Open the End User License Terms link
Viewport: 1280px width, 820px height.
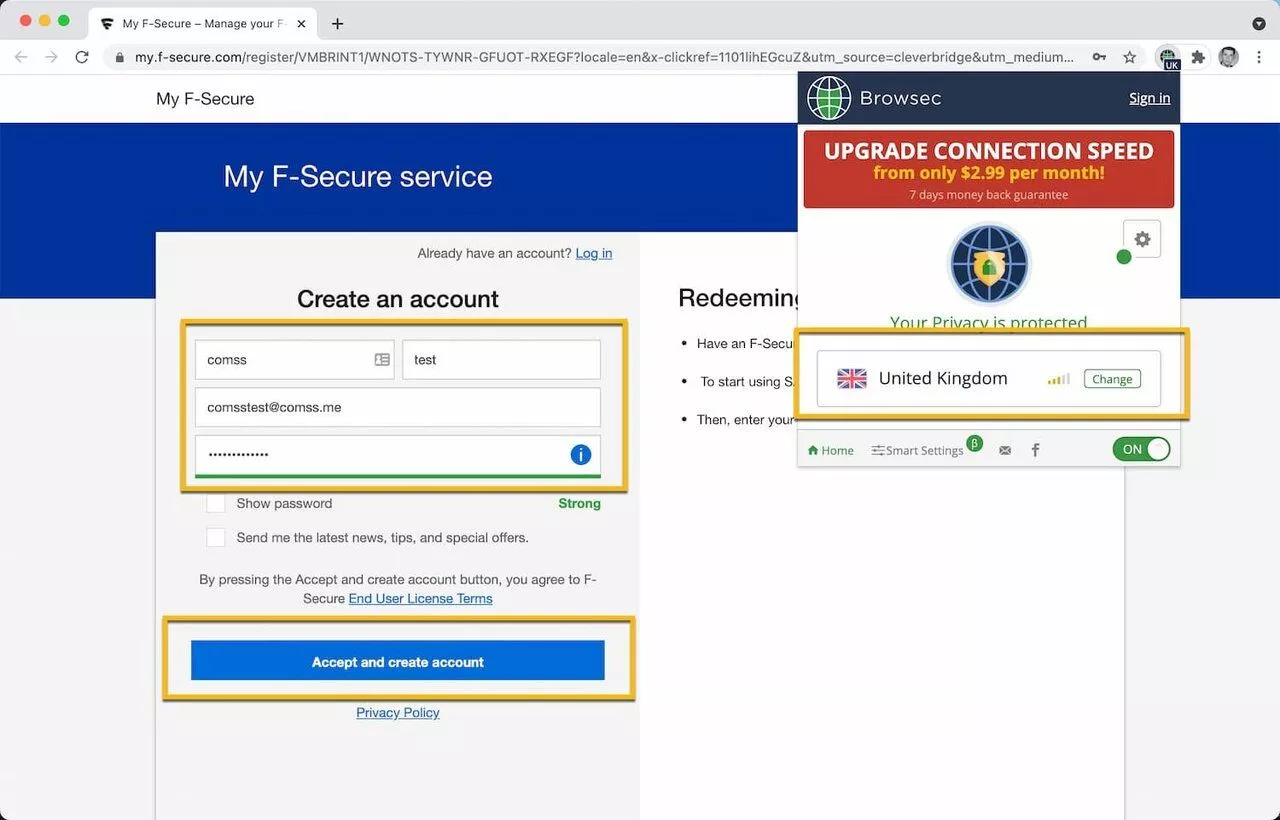(420, 598)
